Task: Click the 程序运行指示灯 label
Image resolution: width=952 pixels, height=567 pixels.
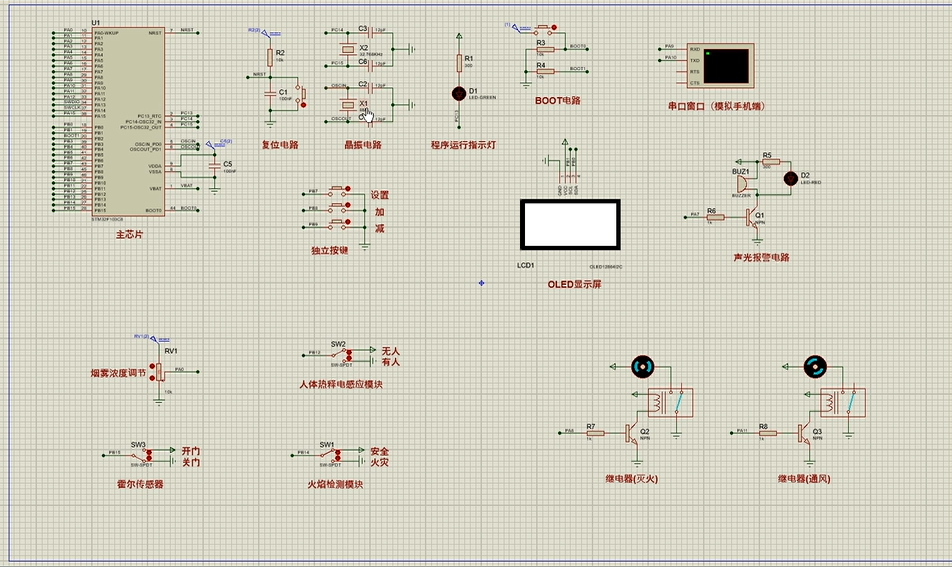Action: 463,145
